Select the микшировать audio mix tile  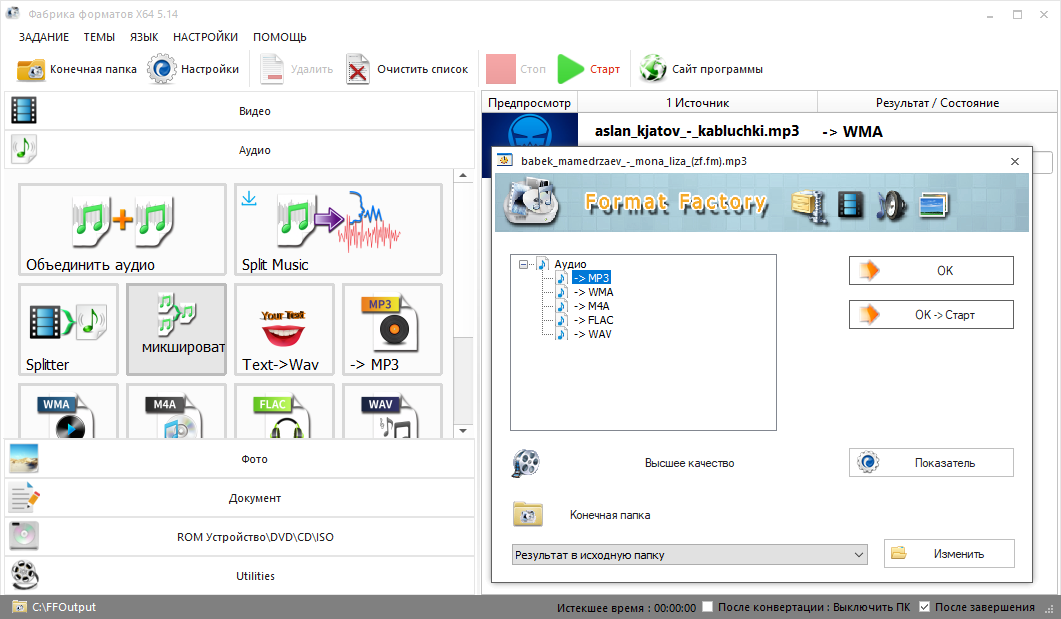coord(177,329)
